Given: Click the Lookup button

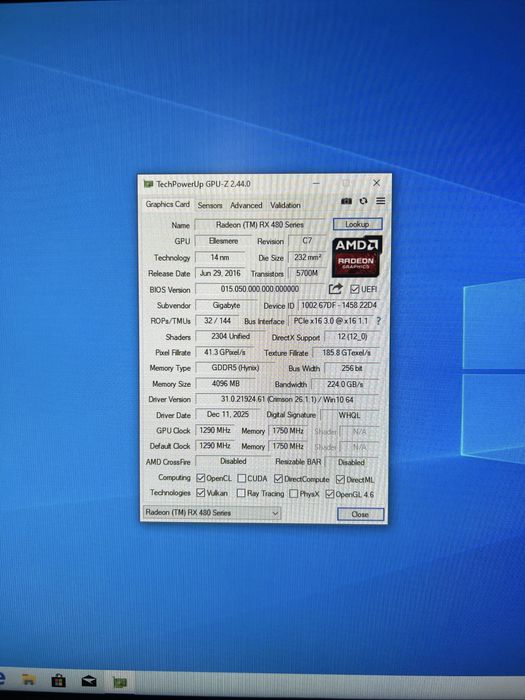Looking at the screenshot, I should (357, 224).
